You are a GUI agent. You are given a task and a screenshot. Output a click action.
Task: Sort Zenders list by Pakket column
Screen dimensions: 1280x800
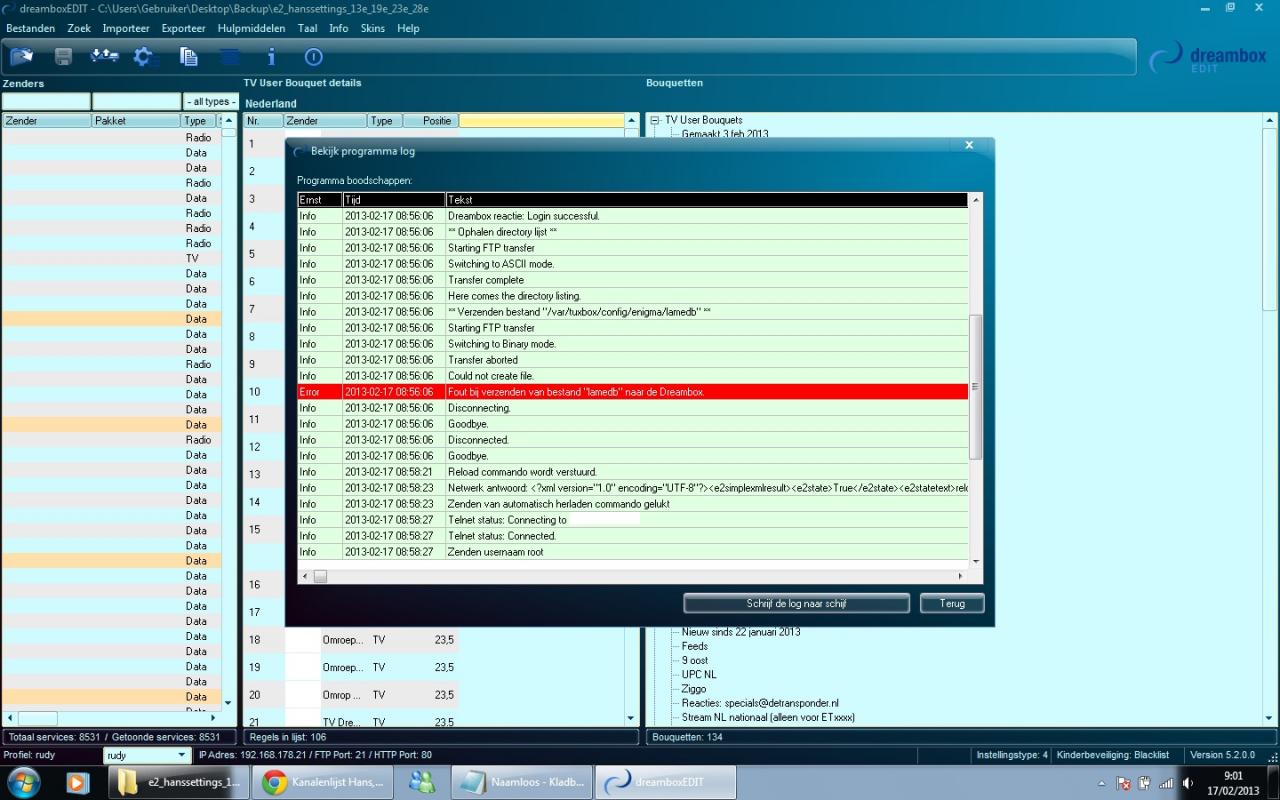click(x=137, y=120)
